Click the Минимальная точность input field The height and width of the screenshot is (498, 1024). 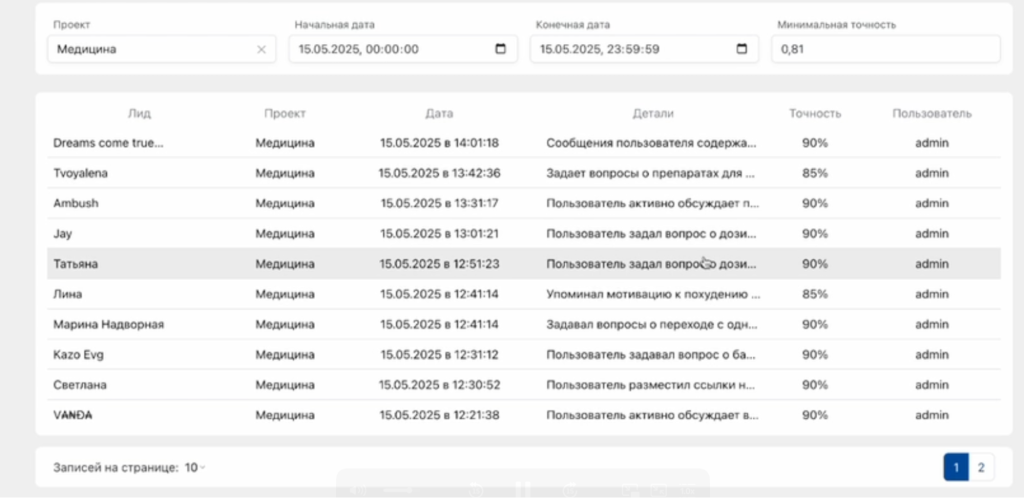pos(884,49)
